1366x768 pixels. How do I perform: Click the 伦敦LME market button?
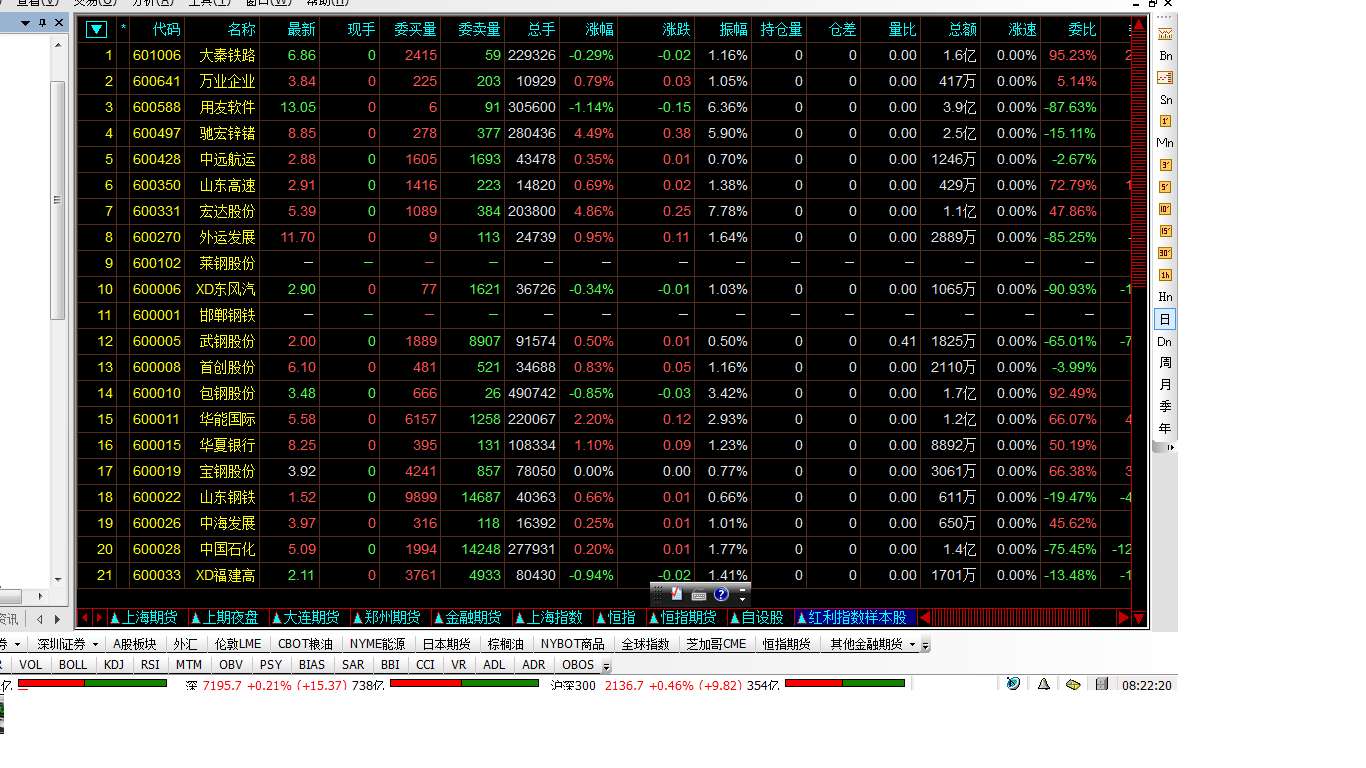[x=238, y=644]
